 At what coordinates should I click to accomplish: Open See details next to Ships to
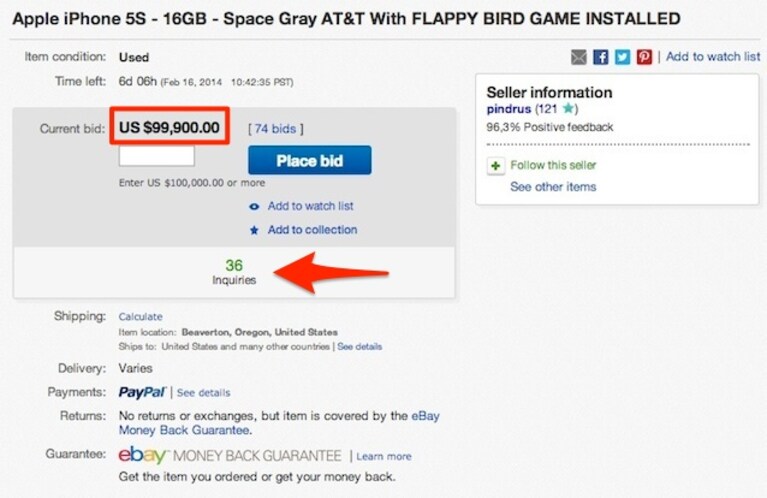pos(360,346)
